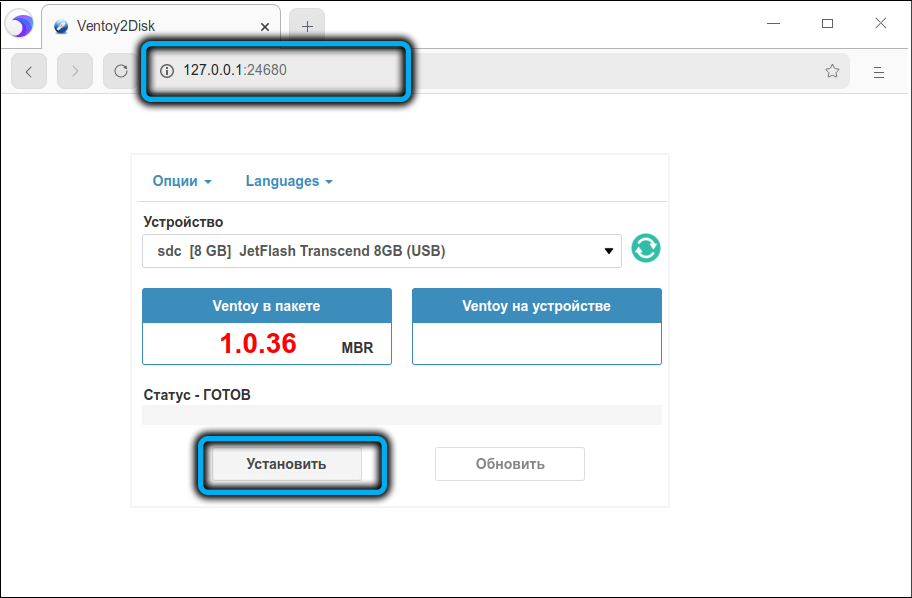Open a new browser tab
This screenshot has width=912, height=598.
tap(307, 26)
